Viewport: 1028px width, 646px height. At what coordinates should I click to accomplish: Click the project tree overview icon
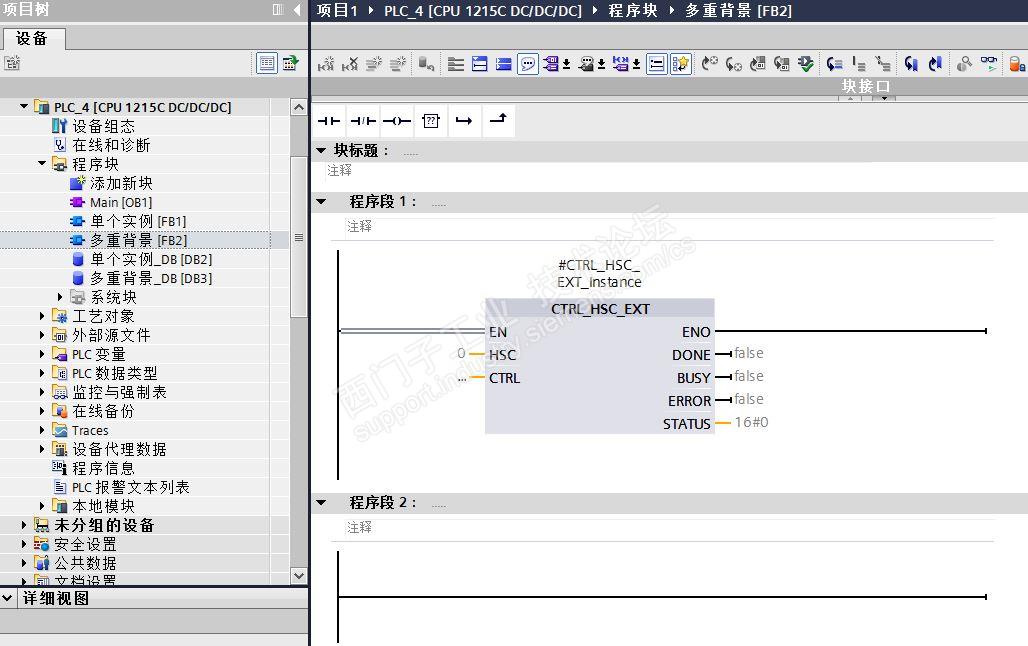tap(290, 63)
